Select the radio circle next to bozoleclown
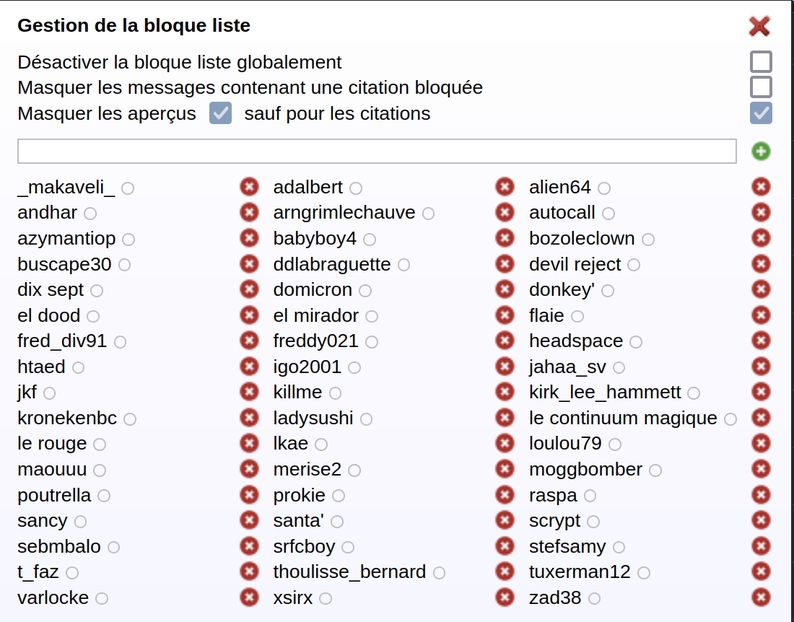 [x=648, y=239]
